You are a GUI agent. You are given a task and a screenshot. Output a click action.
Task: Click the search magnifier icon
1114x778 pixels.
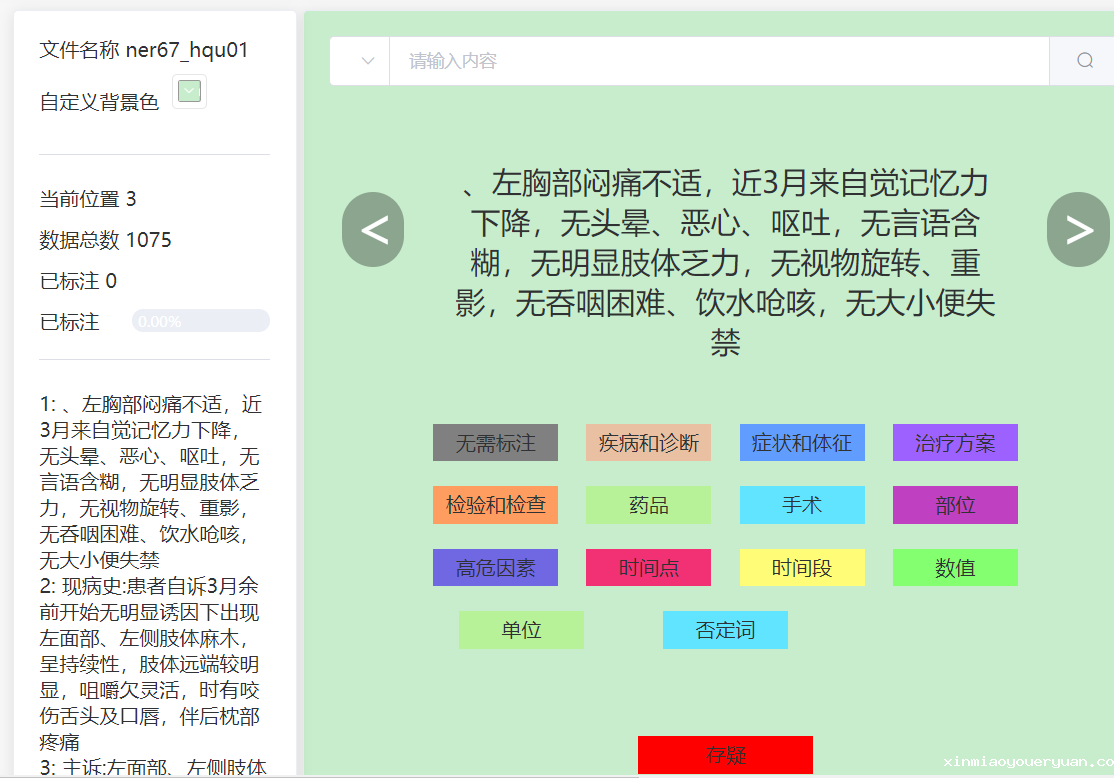[x=1084, y=61]
